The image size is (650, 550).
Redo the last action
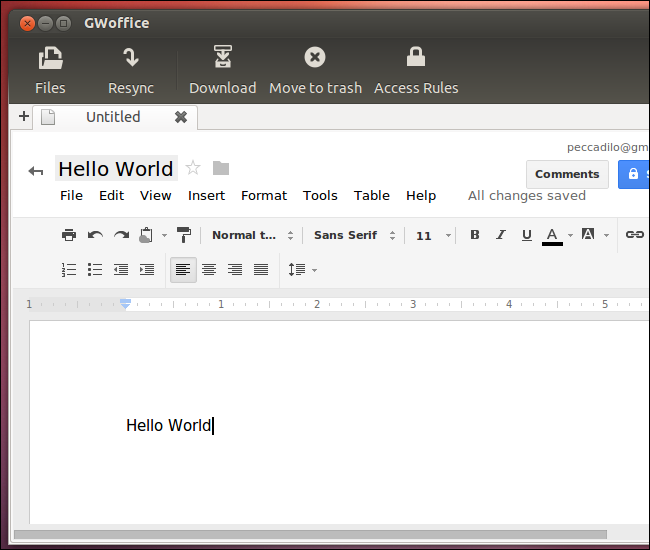(121, 235)
